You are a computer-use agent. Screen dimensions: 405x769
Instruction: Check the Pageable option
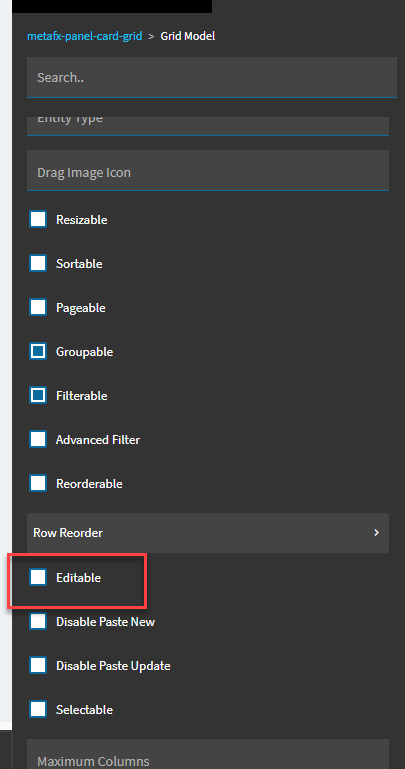(x=38, y=308)
